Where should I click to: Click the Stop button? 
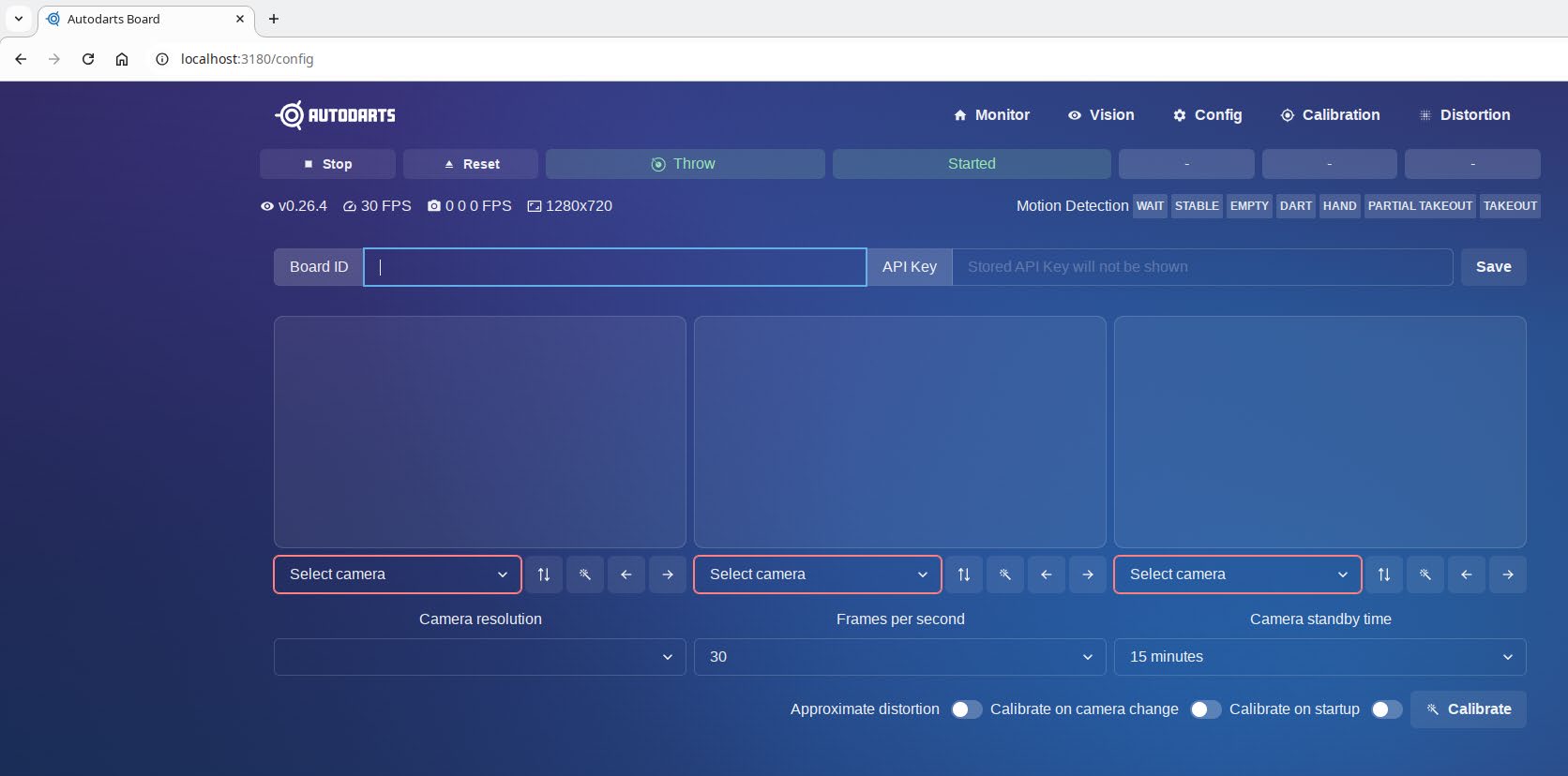point(327,164)
